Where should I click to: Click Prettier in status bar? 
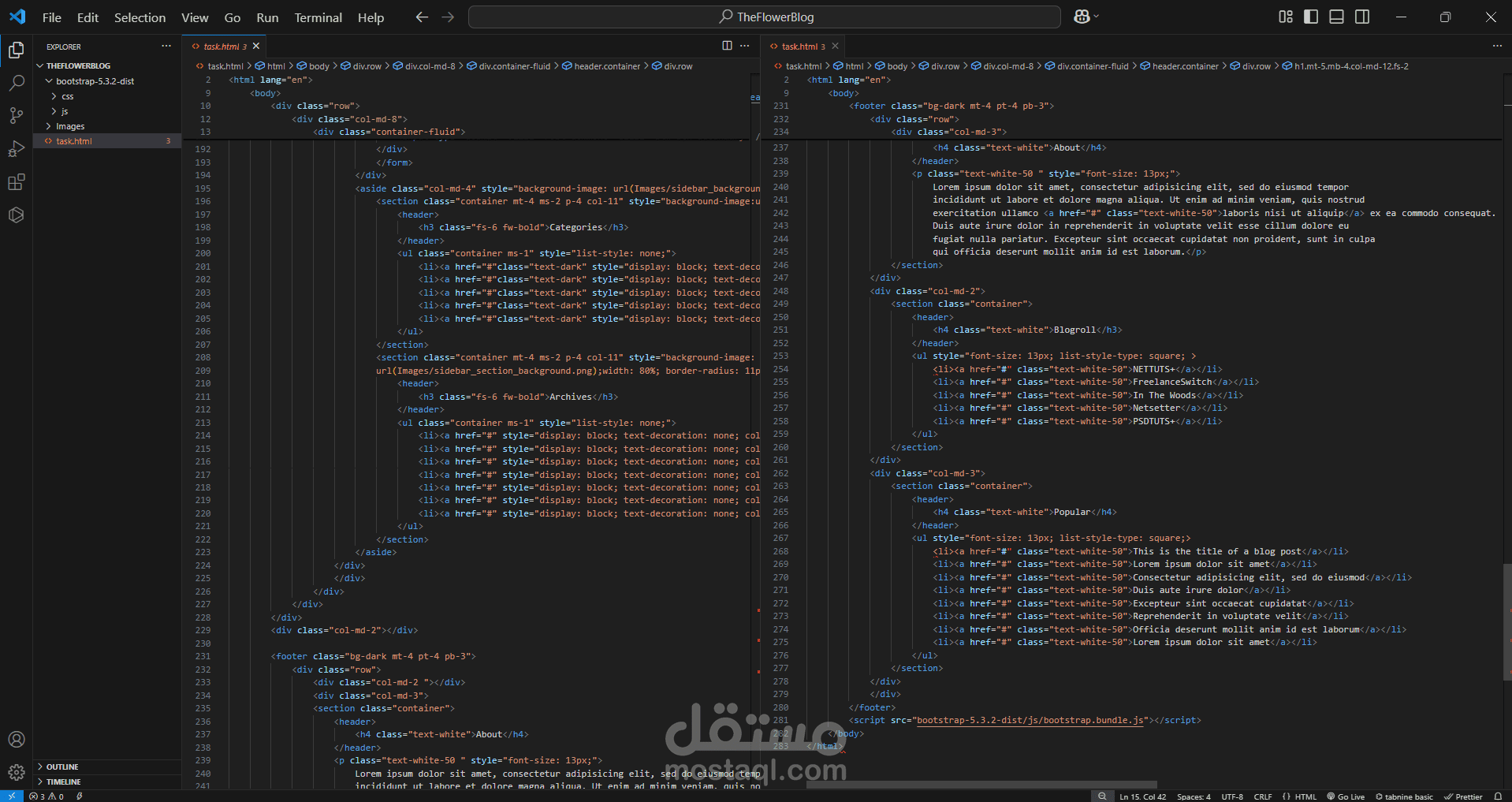1463,796
